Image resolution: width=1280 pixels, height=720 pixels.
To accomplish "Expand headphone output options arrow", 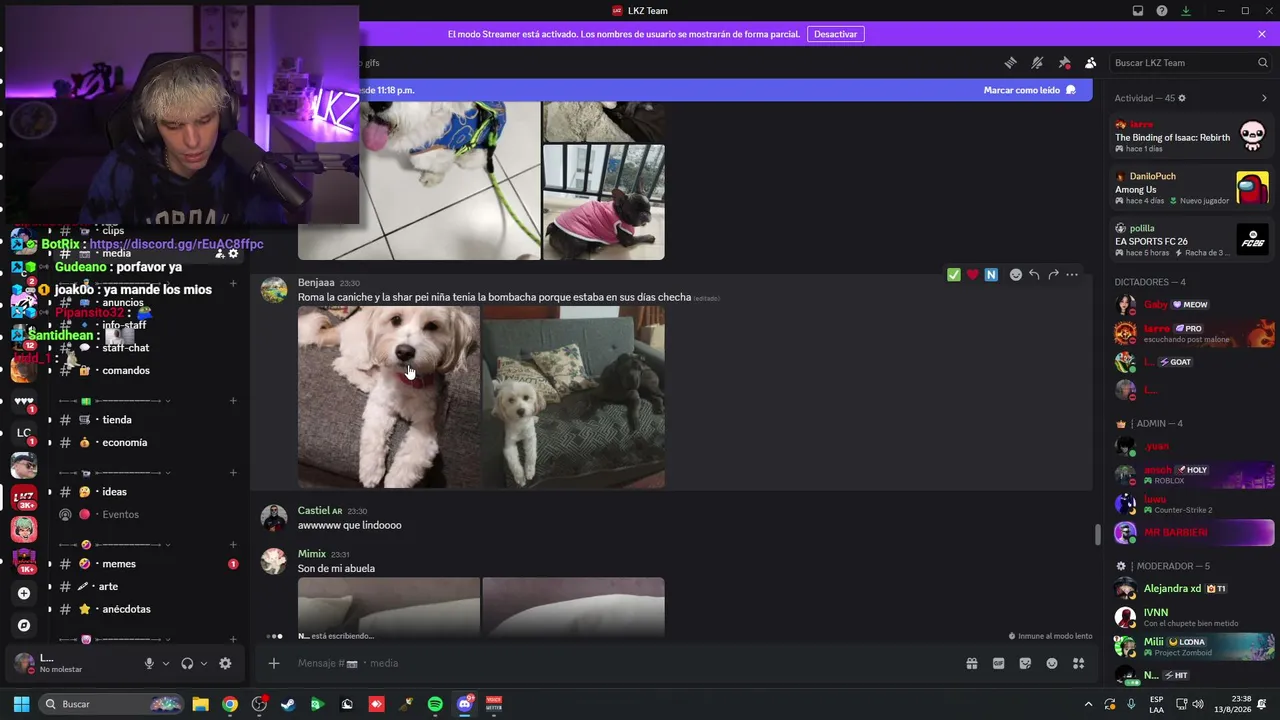I will [x=204, y=663].
